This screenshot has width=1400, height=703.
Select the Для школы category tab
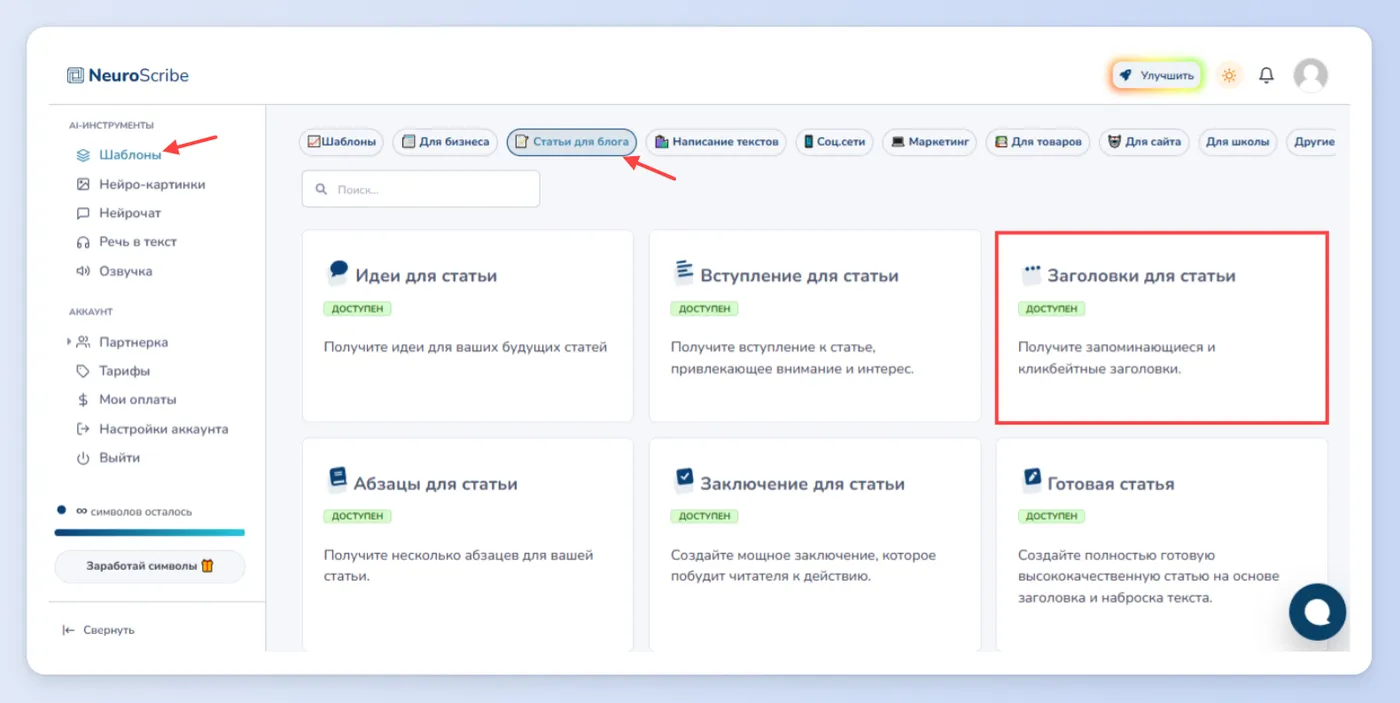[x=1238, y=142]
